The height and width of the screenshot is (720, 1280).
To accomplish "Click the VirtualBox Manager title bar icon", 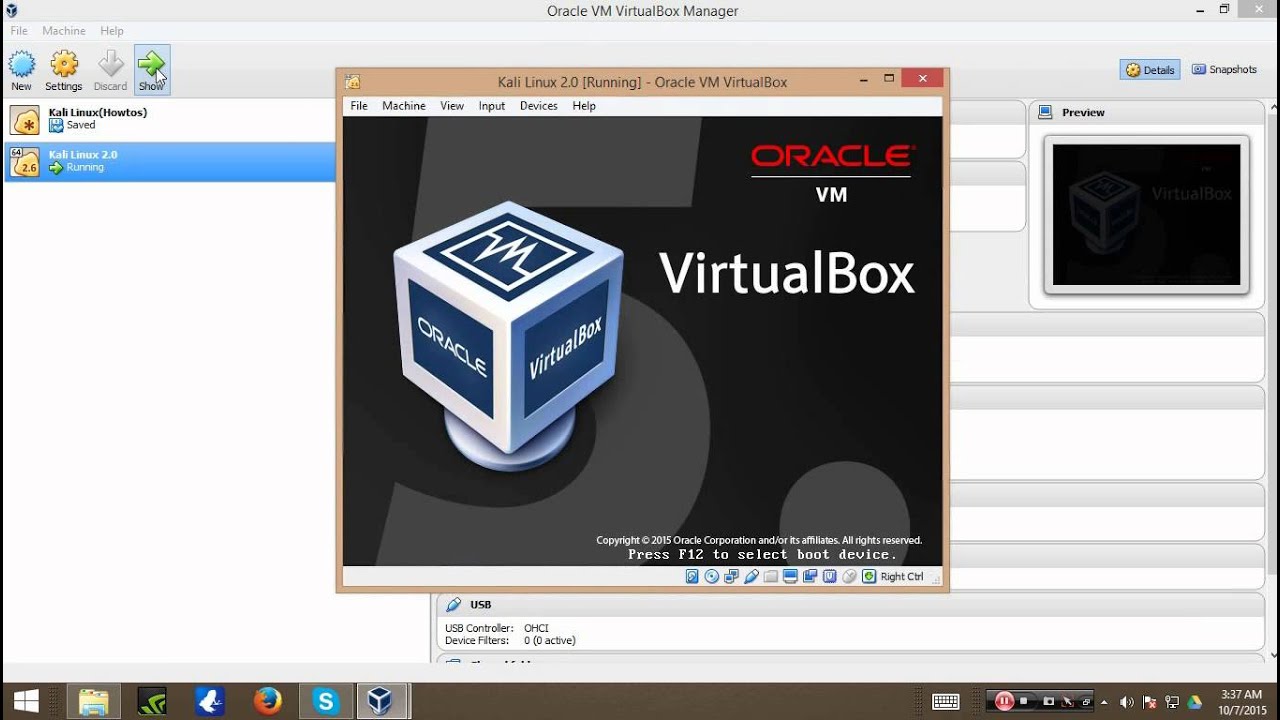I will [11, 11].
